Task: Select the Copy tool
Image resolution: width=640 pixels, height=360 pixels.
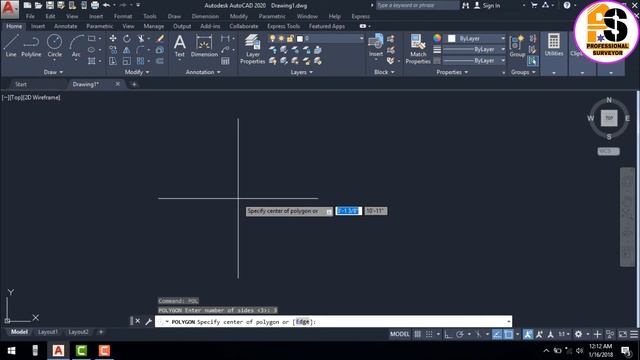Action: tap(113, 50)
